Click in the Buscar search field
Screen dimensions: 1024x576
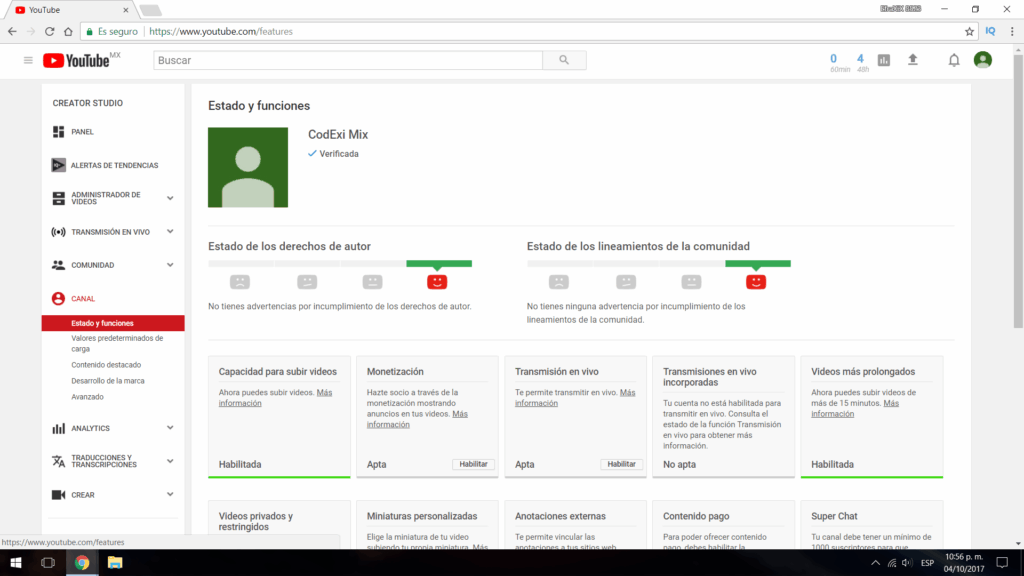pyautogui.click(x=348, y=60)
